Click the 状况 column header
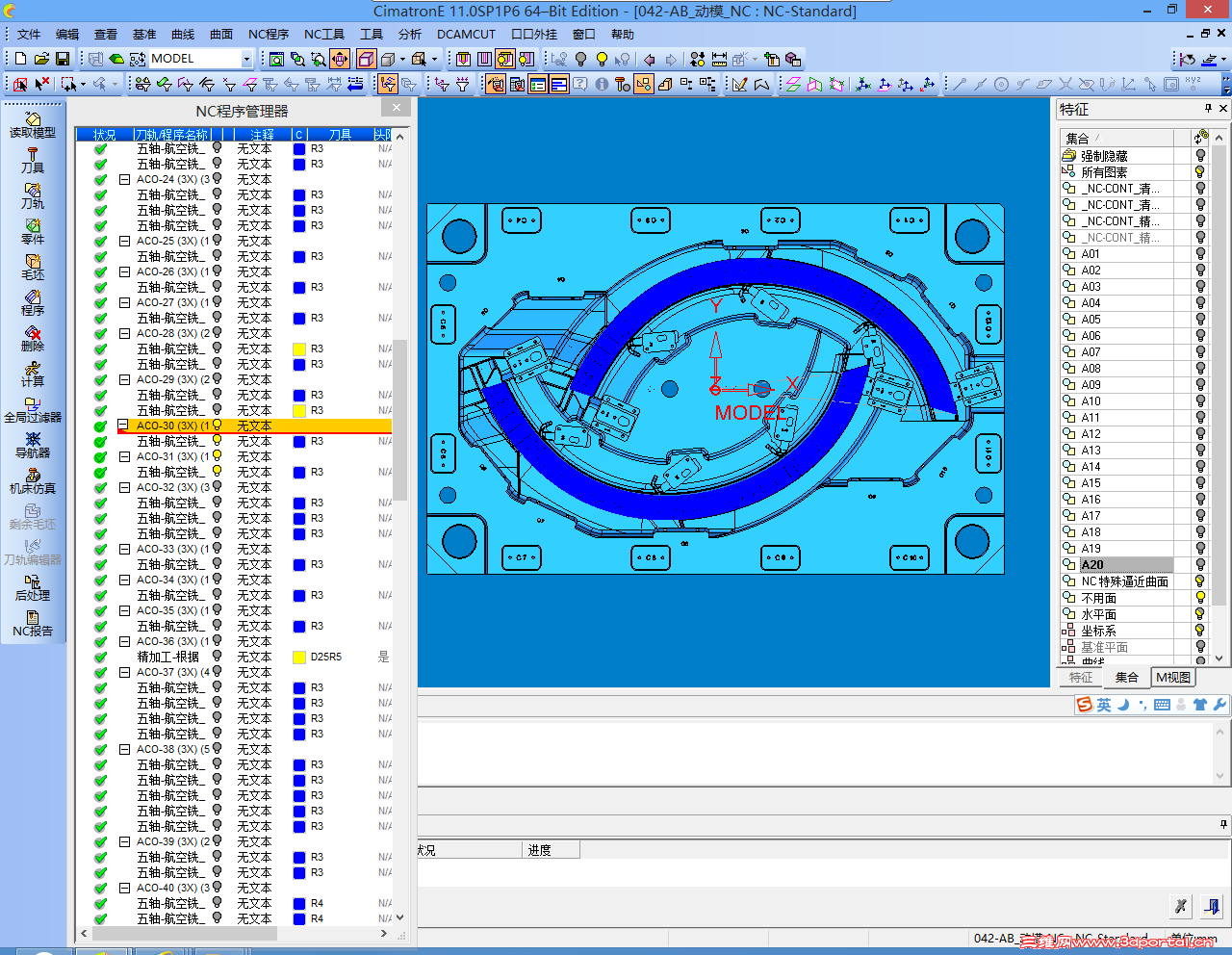 [104, 135]
